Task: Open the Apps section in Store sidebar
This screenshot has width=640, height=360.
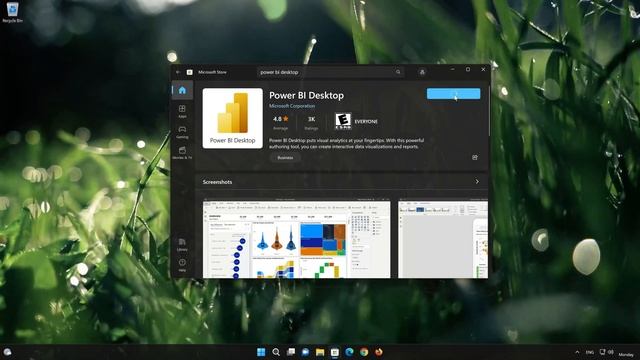Action: pos(182,111)
